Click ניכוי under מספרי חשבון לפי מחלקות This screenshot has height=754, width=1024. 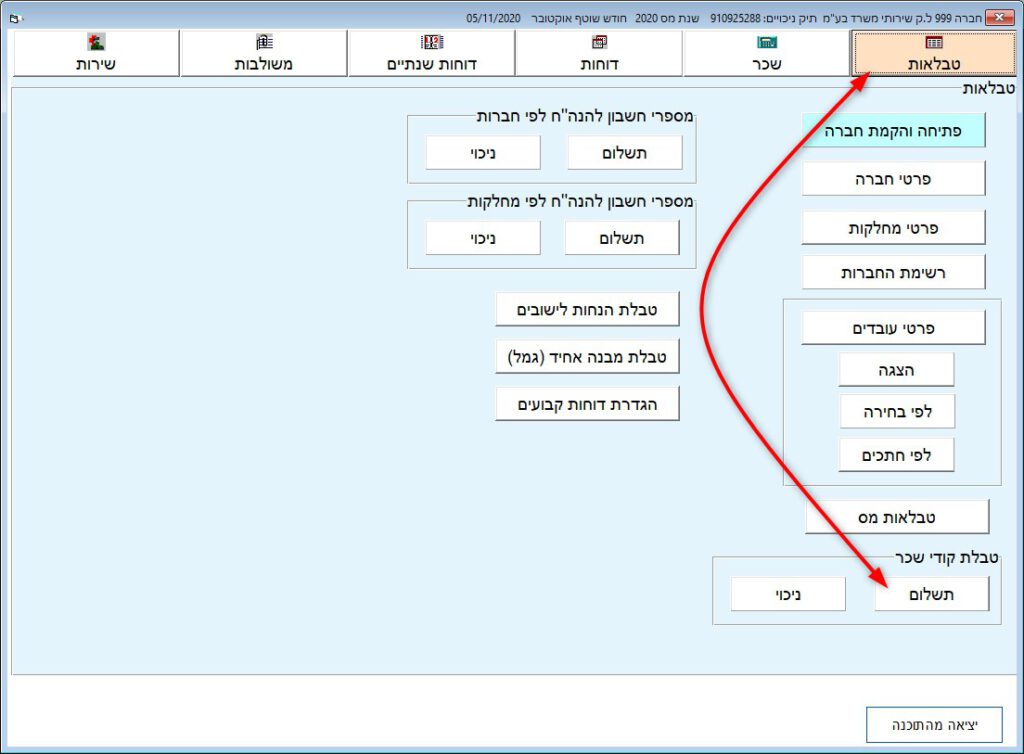click(483, 238)
